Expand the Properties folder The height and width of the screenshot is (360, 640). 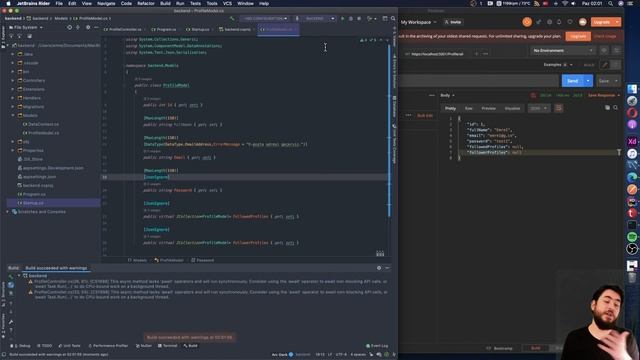pos(13,150)
